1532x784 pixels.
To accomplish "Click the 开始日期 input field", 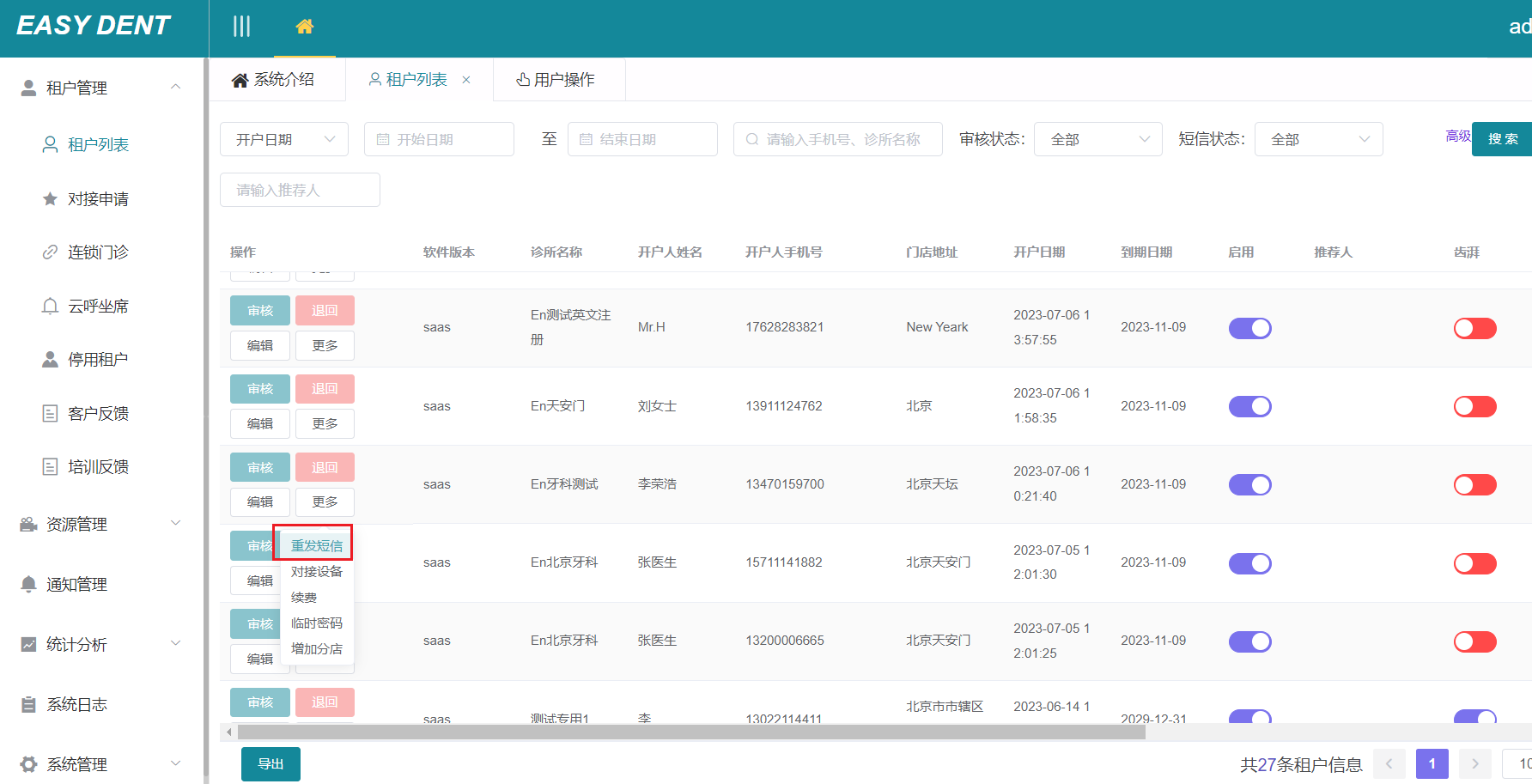I will [x=439, y=139].
